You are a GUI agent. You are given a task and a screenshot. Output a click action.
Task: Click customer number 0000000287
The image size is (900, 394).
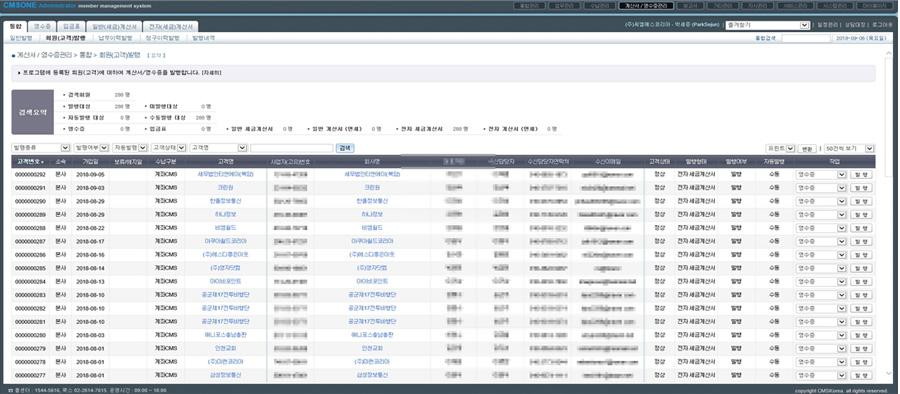30,241
